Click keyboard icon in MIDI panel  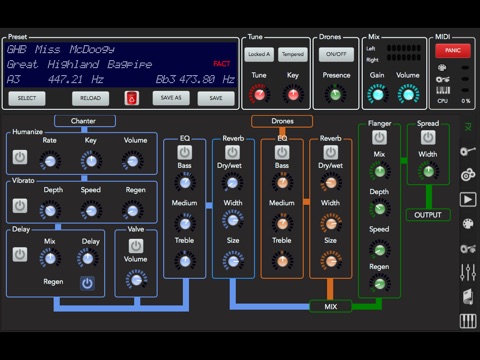443,90
